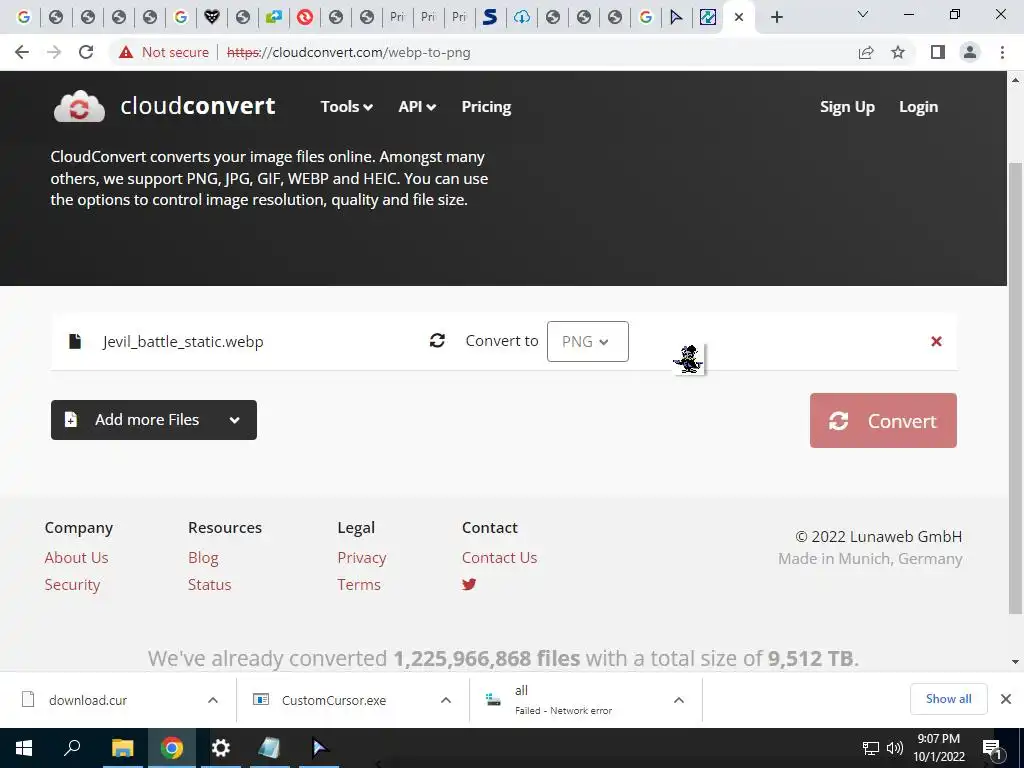Open the Terms link
Image resolution: width=1024 pixels, height=768 pixels.
click(359, 584)
